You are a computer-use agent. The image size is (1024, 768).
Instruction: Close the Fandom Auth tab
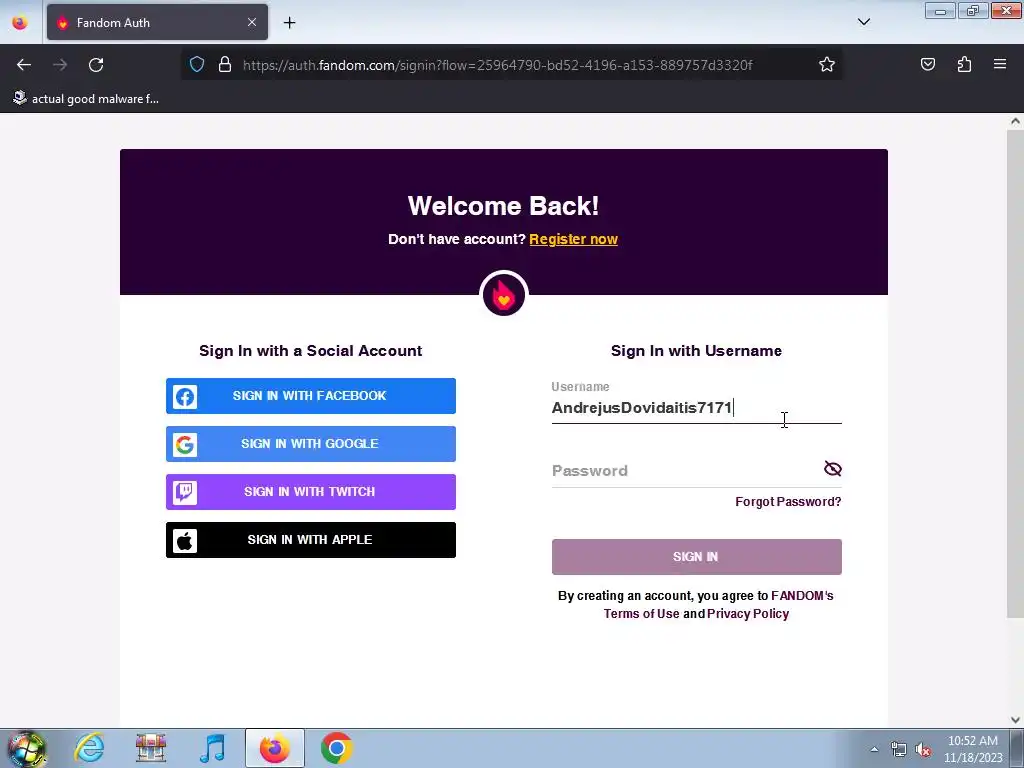[x=252, y=22]
